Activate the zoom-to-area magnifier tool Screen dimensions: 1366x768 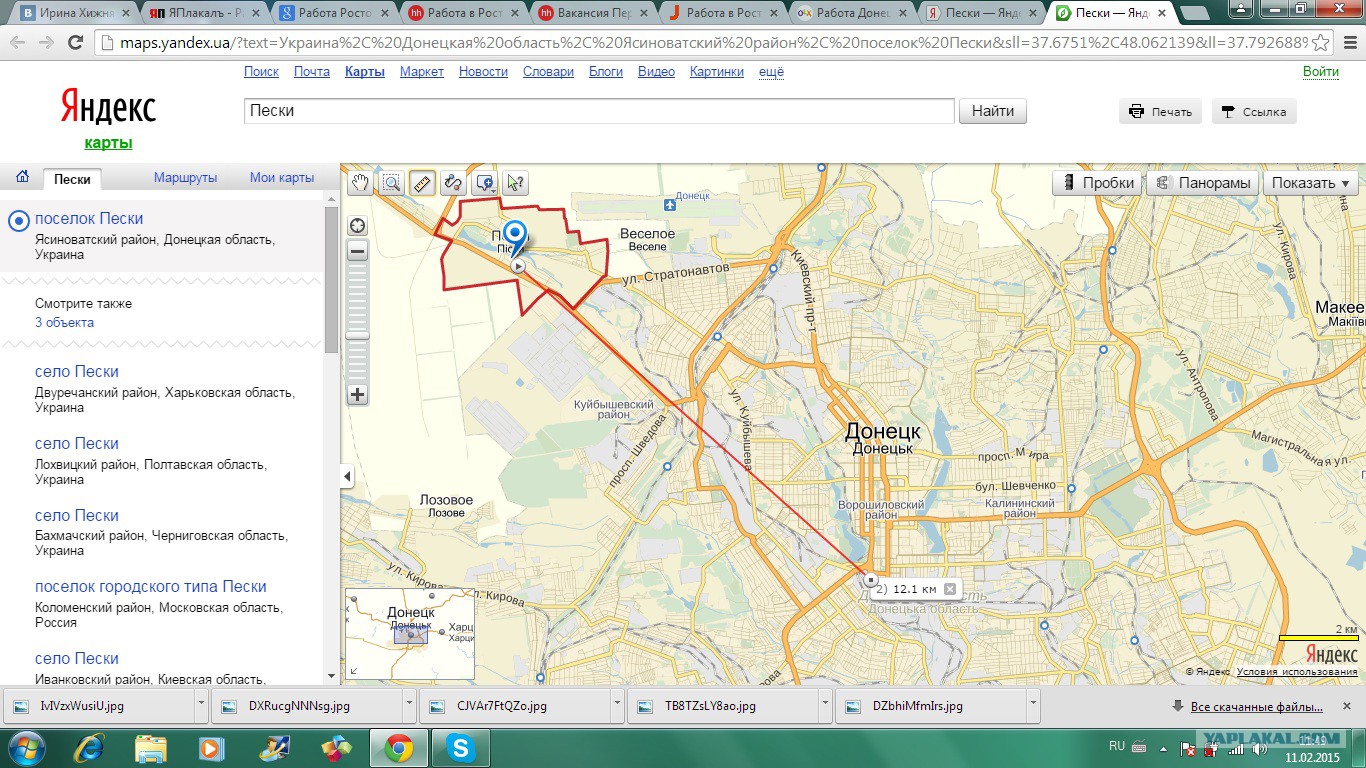pyautogui.click(x=391, y=183)
